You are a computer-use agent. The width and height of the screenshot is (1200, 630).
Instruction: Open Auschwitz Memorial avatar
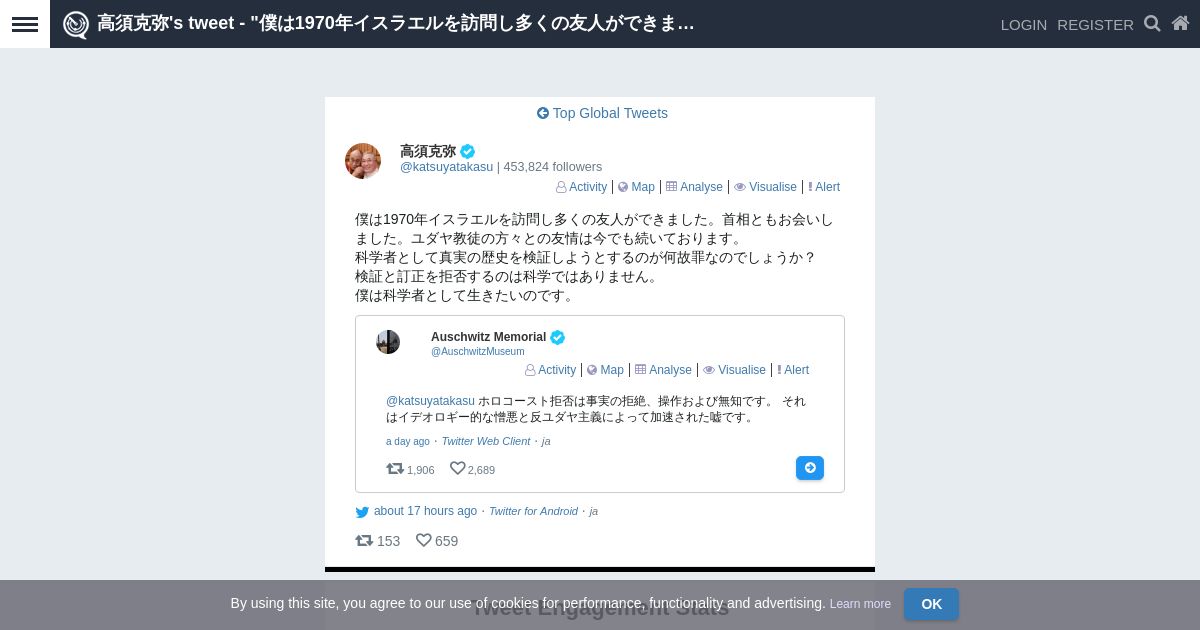[388, 342]
